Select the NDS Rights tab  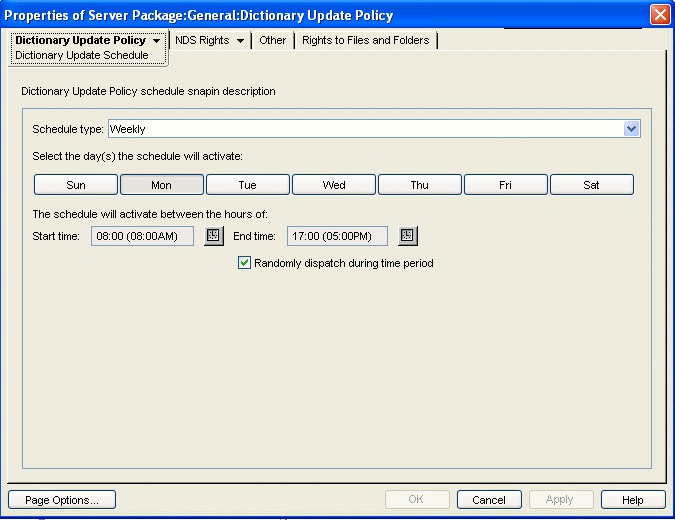202,40
